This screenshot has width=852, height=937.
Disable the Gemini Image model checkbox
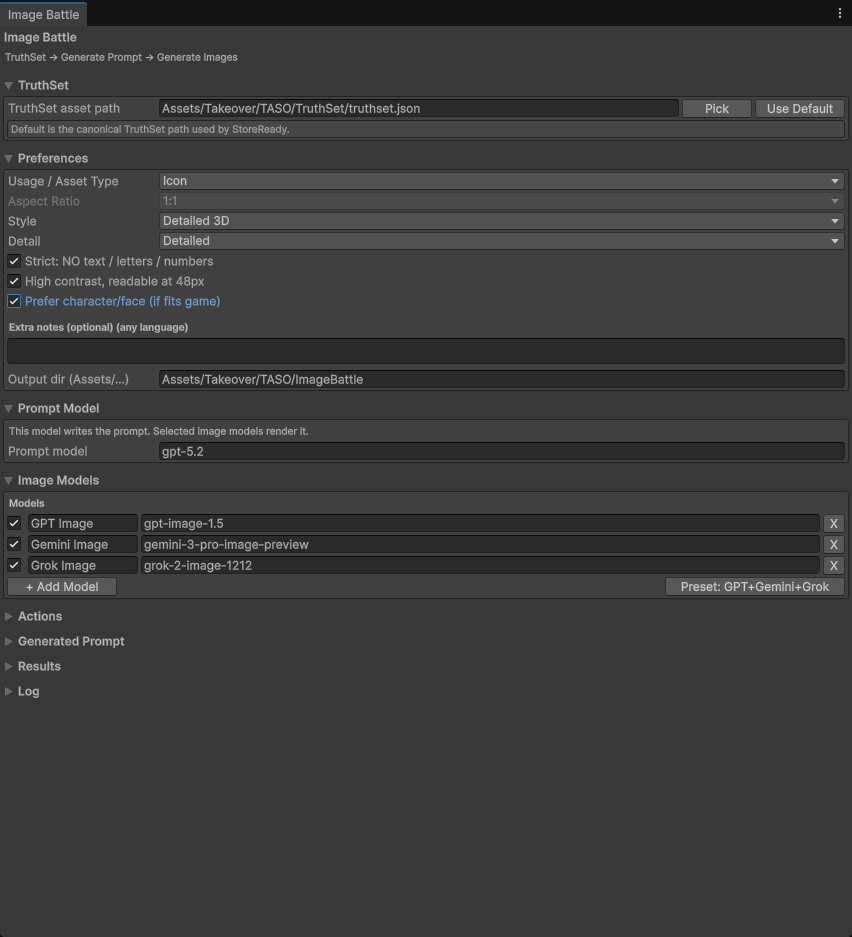(13, 544)
